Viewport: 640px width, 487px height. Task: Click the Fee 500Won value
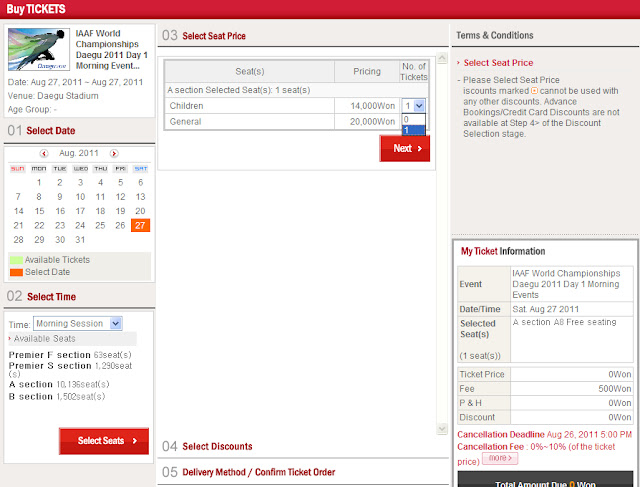[615, 389]
